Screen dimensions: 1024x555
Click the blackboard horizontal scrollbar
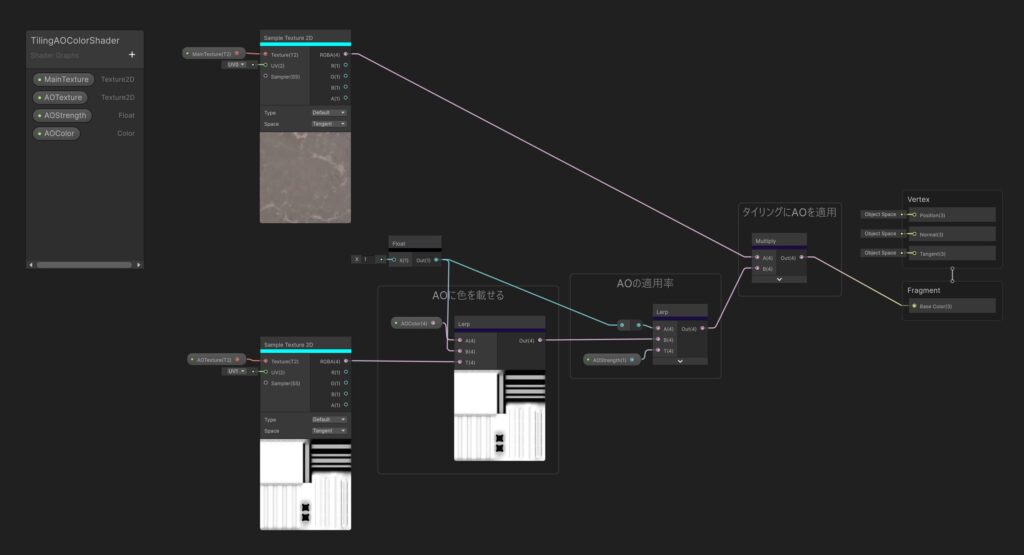tap(84, 264)
